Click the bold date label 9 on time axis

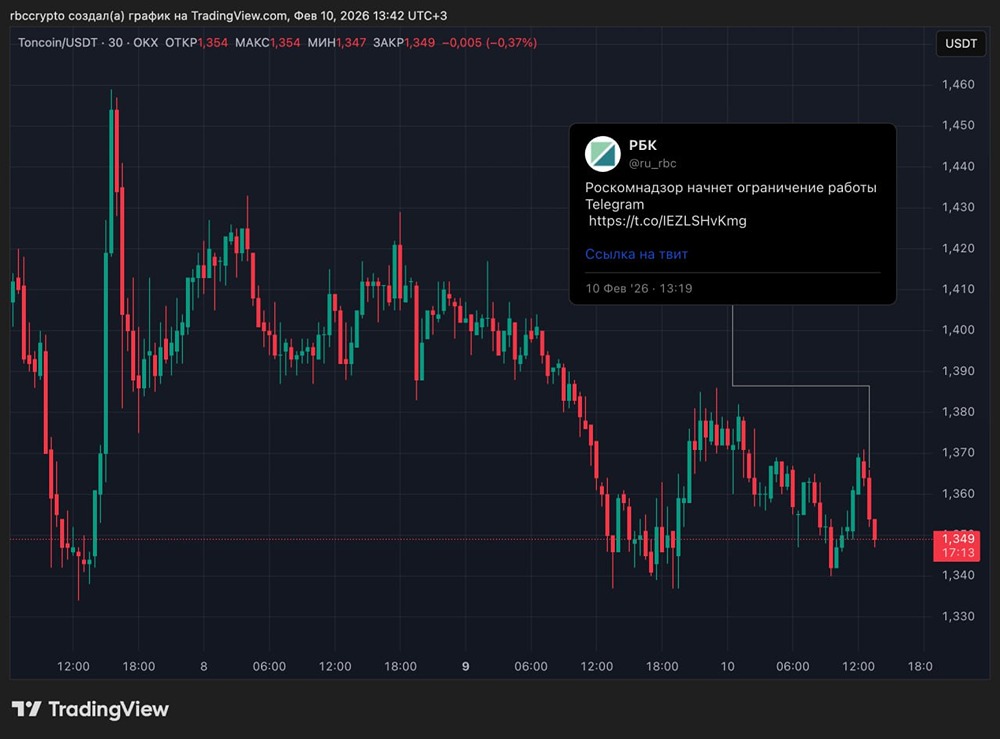point(466,666)
